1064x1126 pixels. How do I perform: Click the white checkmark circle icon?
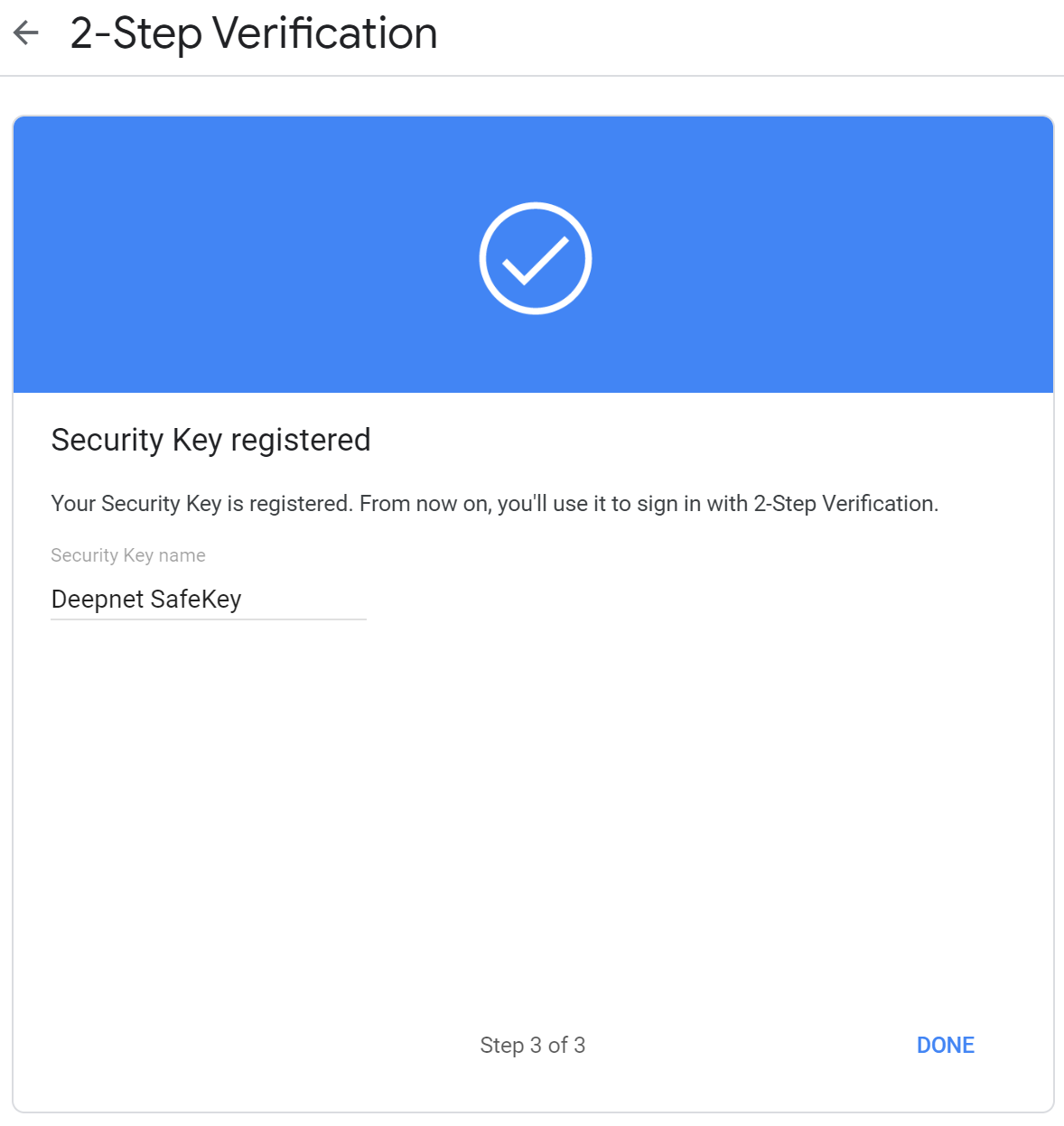coord(535,258)
